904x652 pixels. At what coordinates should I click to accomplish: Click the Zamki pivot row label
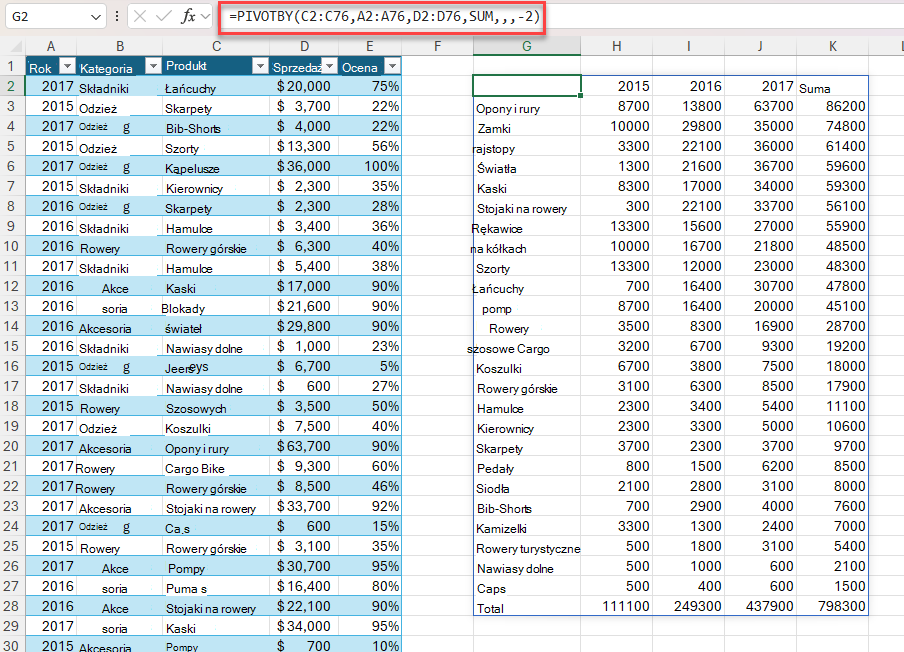[x=494, y=129]
